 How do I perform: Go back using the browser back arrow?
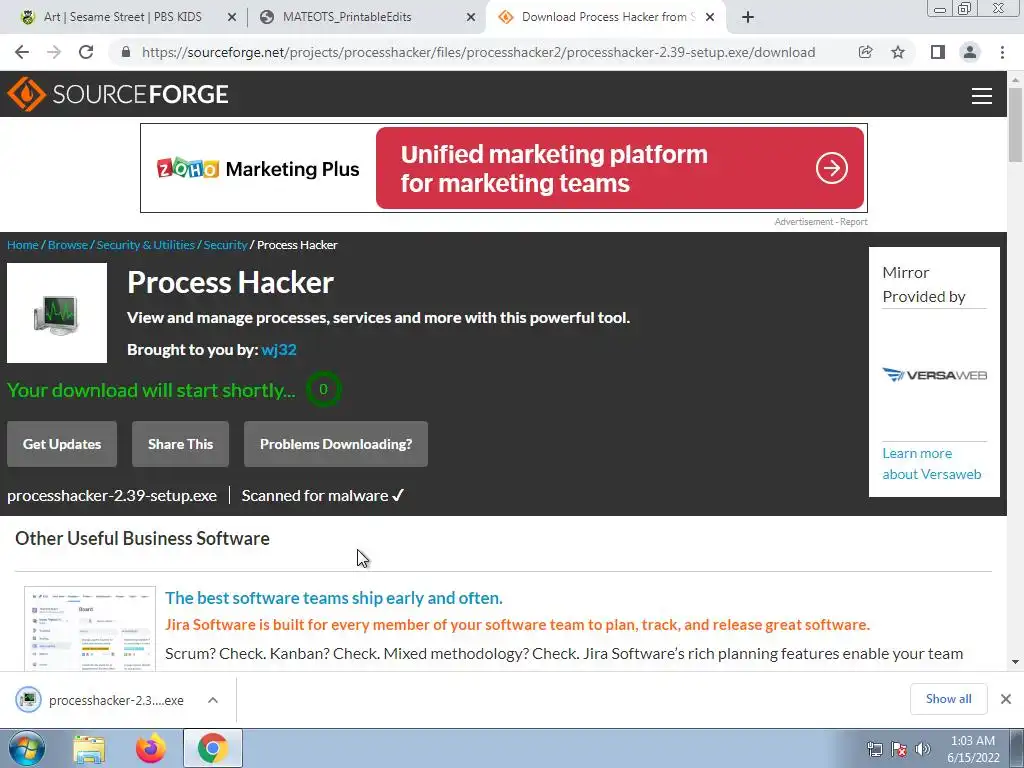pos(22,52)
